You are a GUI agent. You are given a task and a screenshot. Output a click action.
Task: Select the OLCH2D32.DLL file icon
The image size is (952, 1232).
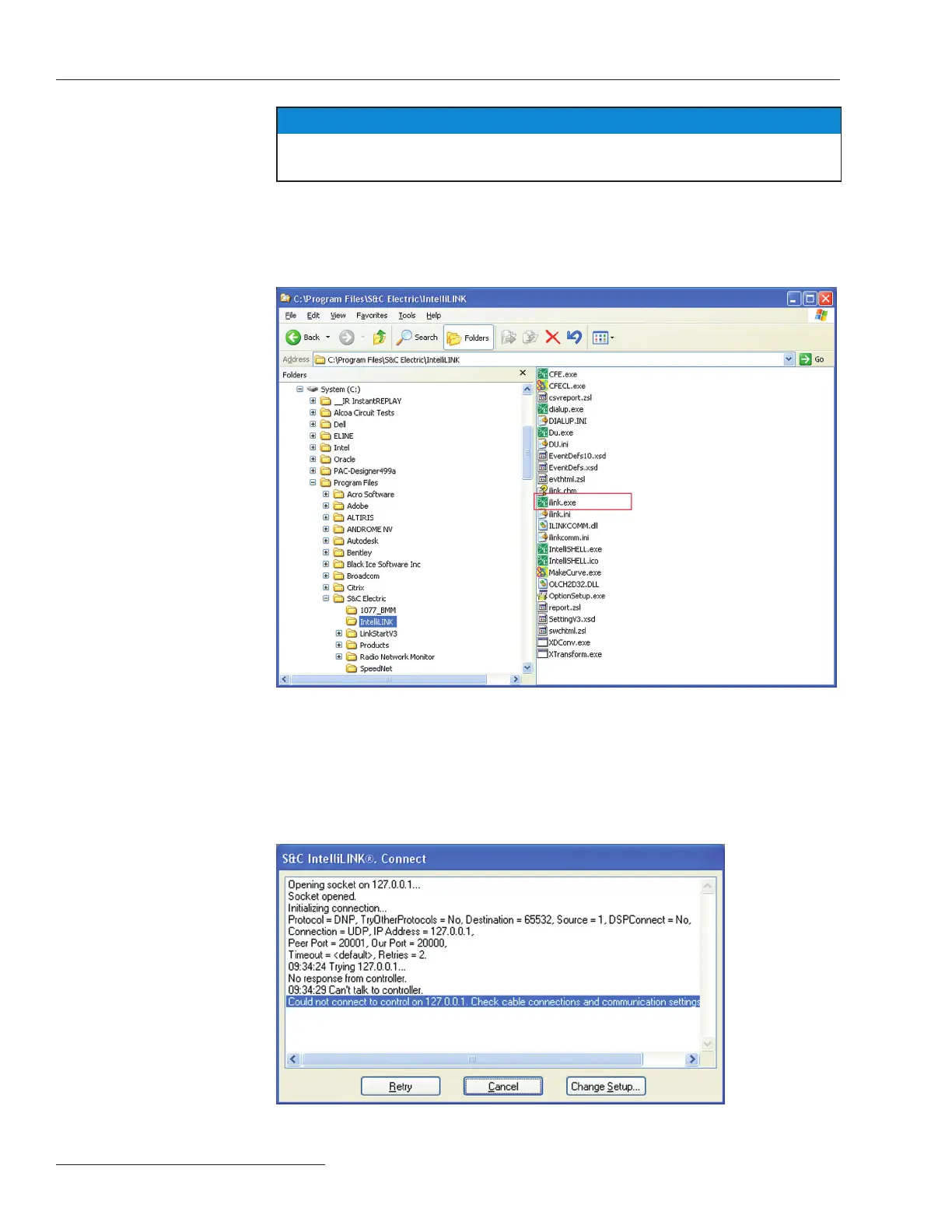pyautogui.click(x=543, y=584)
